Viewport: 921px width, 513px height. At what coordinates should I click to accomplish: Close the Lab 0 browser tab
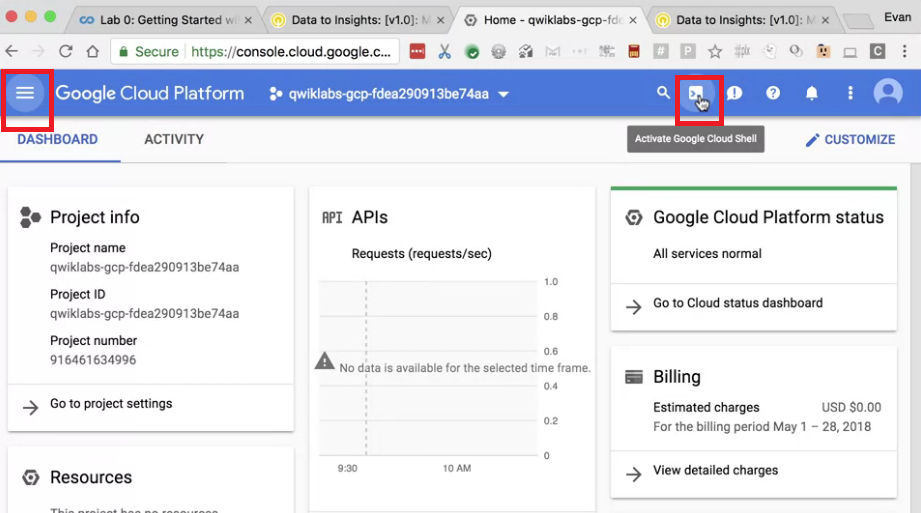pos(248,20)
